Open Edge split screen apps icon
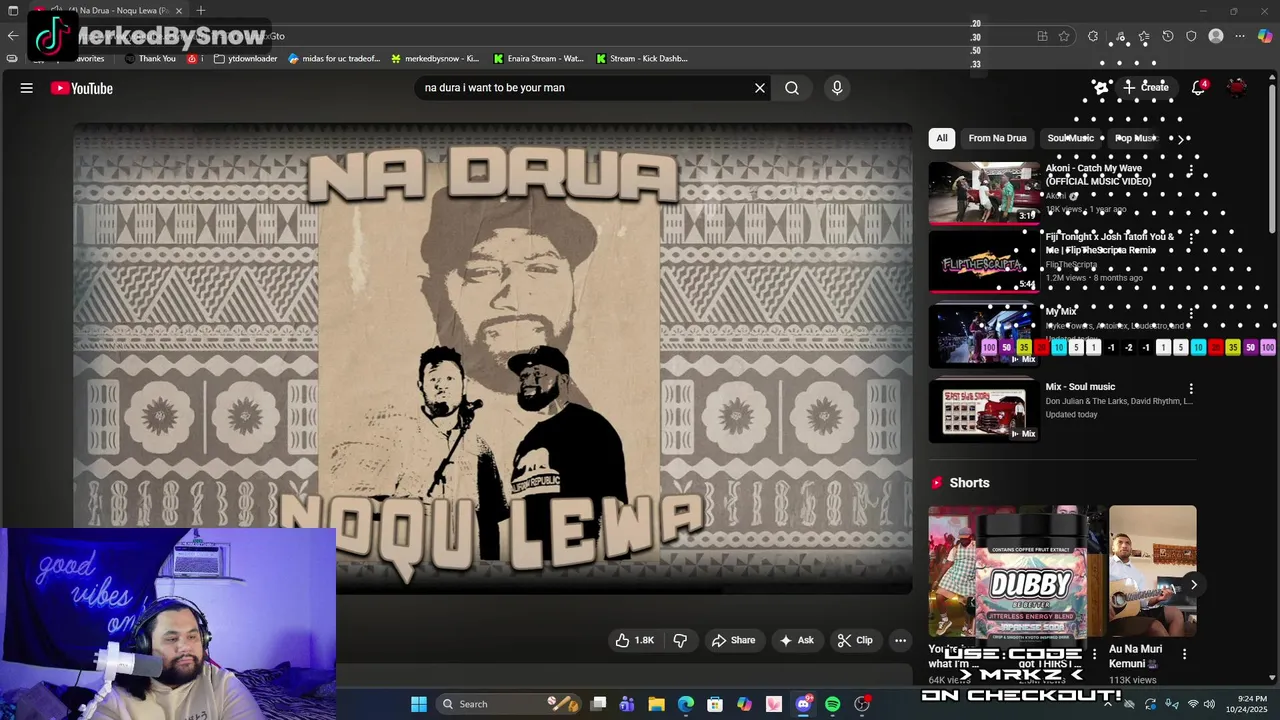The image size is (1280, 720). click(x=1042, y=36)
